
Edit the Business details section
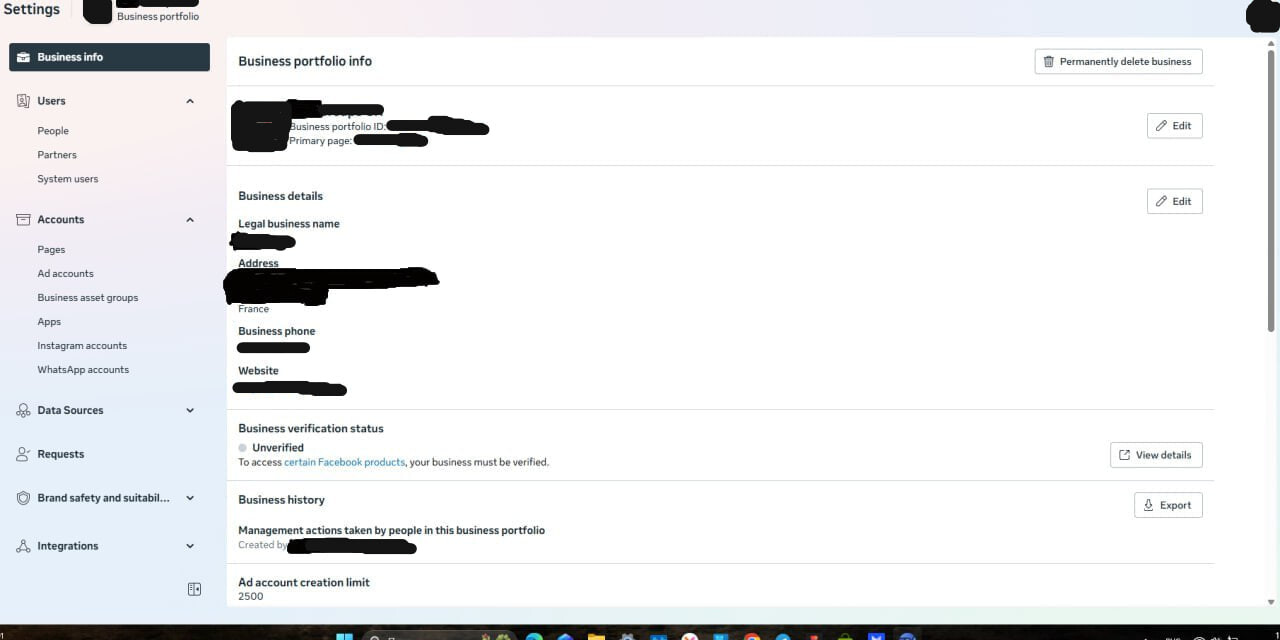coord(1174,201)
